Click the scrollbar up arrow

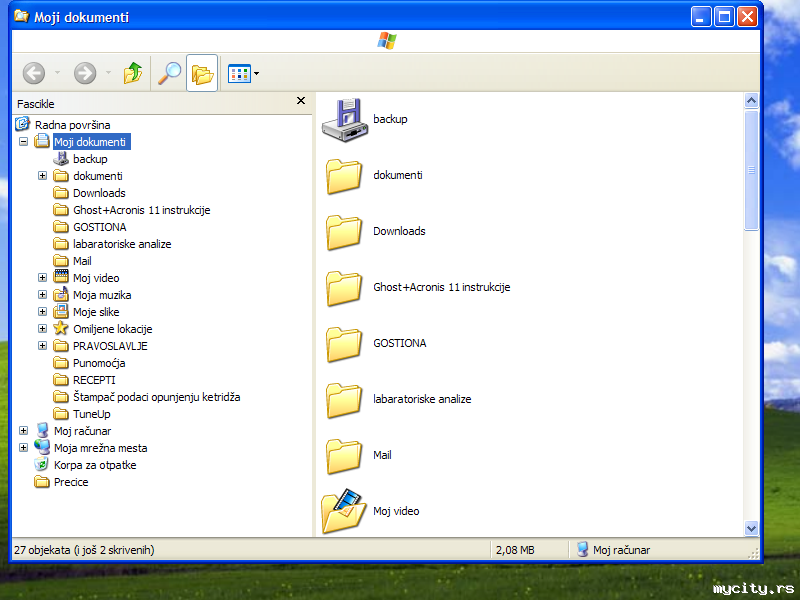(751, 101)
